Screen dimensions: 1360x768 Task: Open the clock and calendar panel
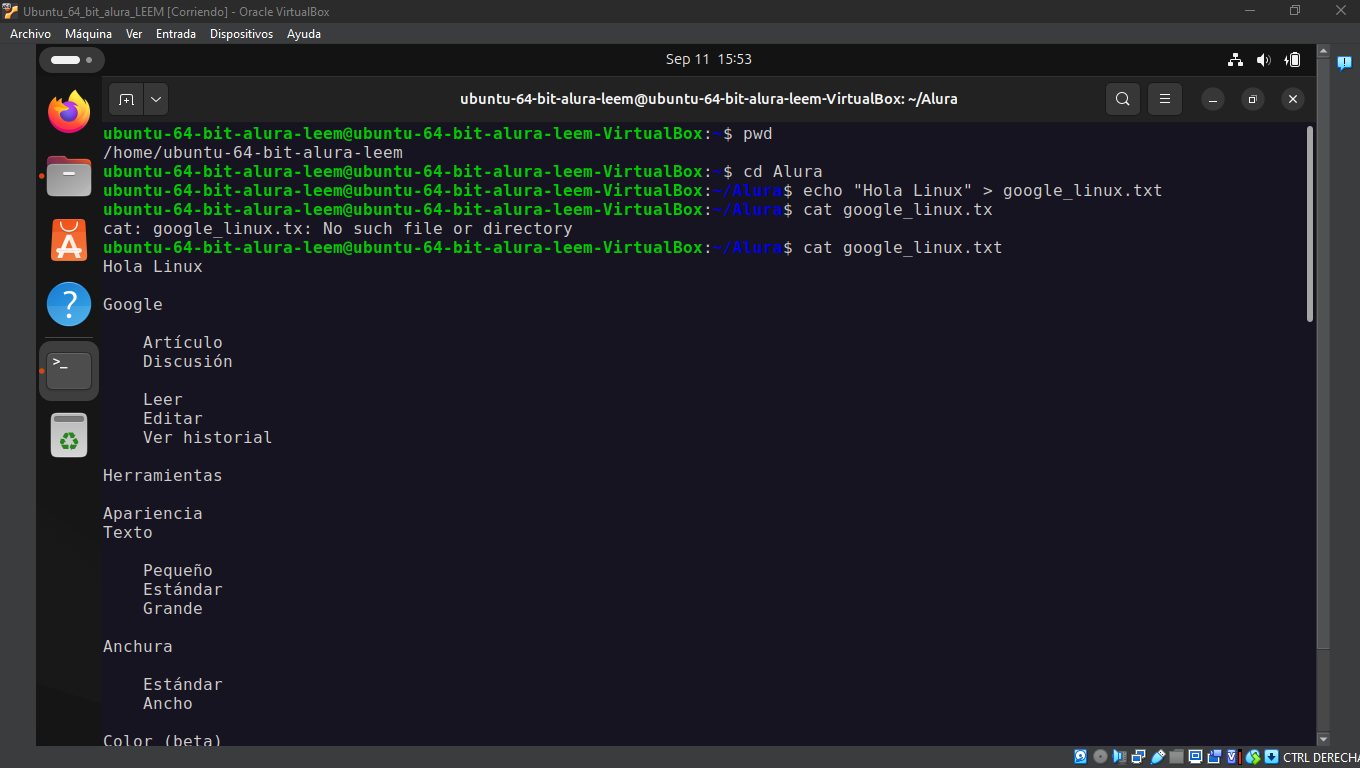coord(709,59)
